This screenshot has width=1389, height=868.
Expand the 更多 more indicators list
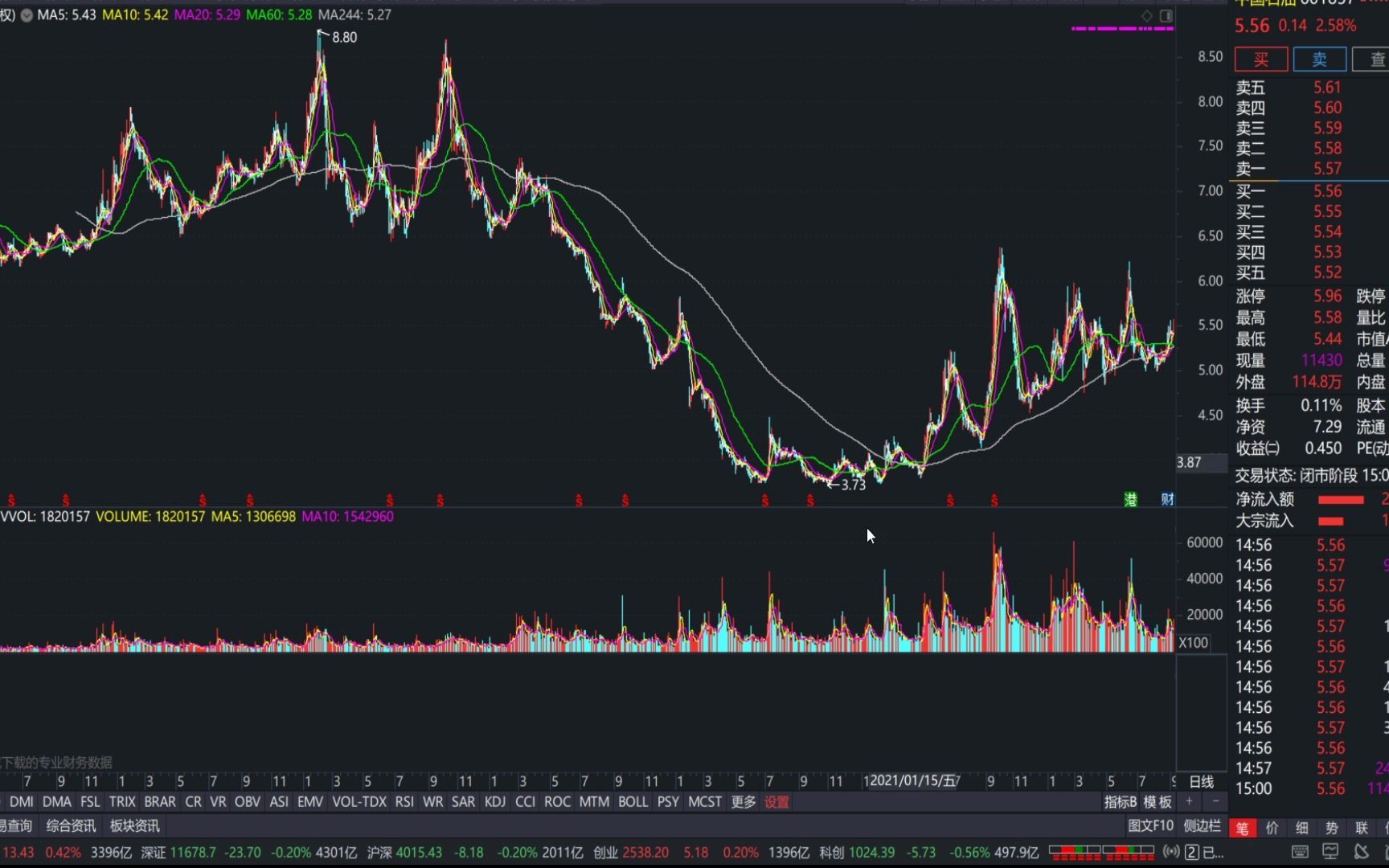tap(744, 802)
